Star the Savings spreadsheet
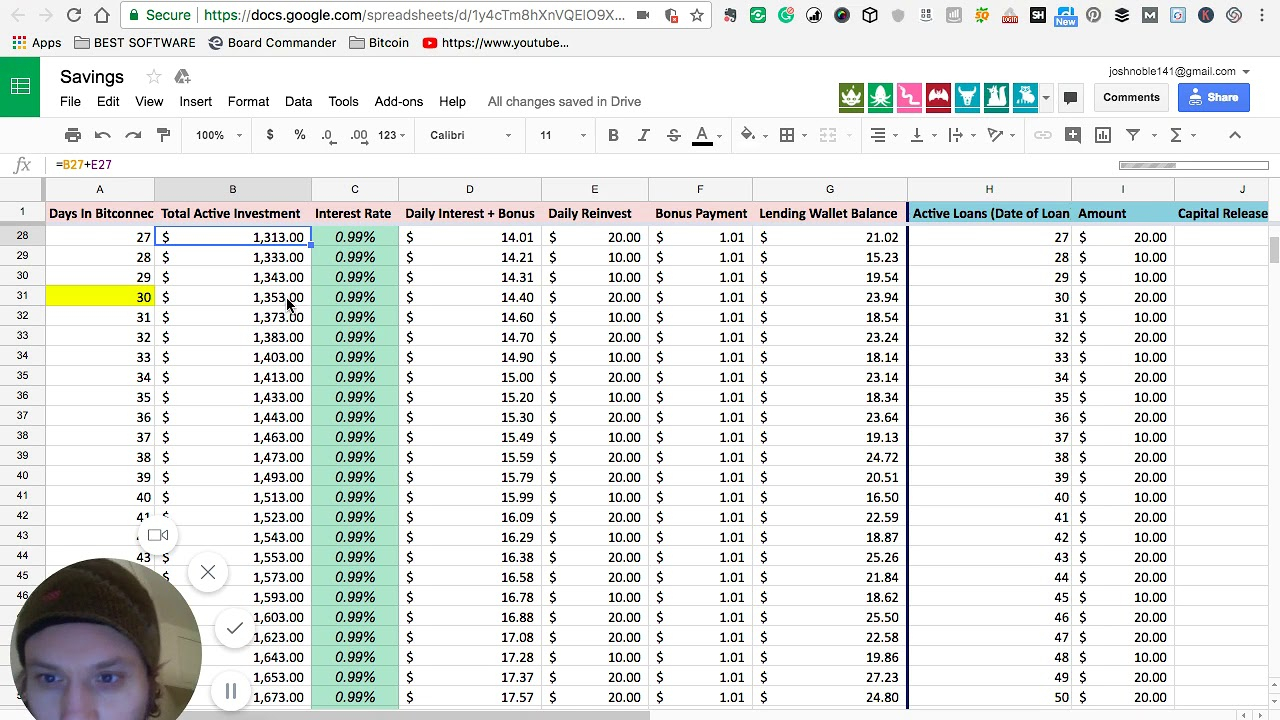The width and height of the screenshot is (1280, 720). click(x=153, y=77)
